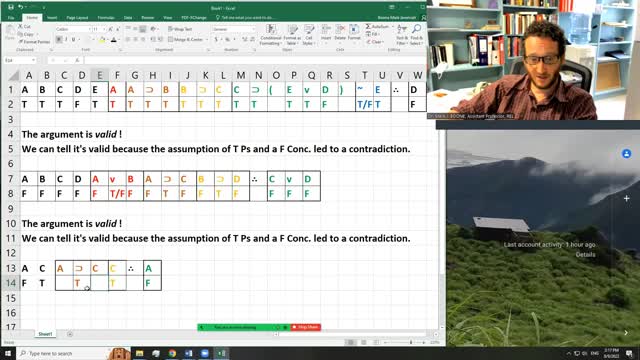640x360 pixels.
Task: Switch to the Insert ribbon tab
Action: point(52,18)
